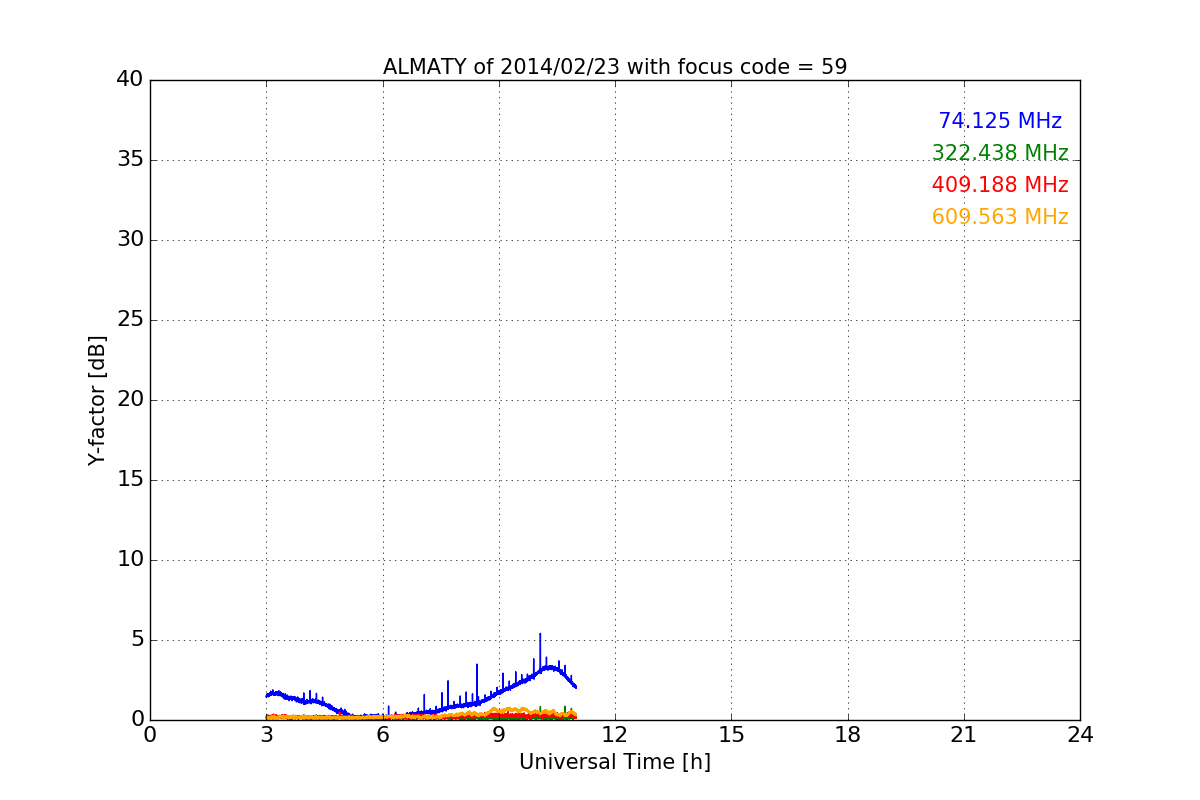
Task: Click the 609.563 MHz legend label
Action: tap(1000, 217)
